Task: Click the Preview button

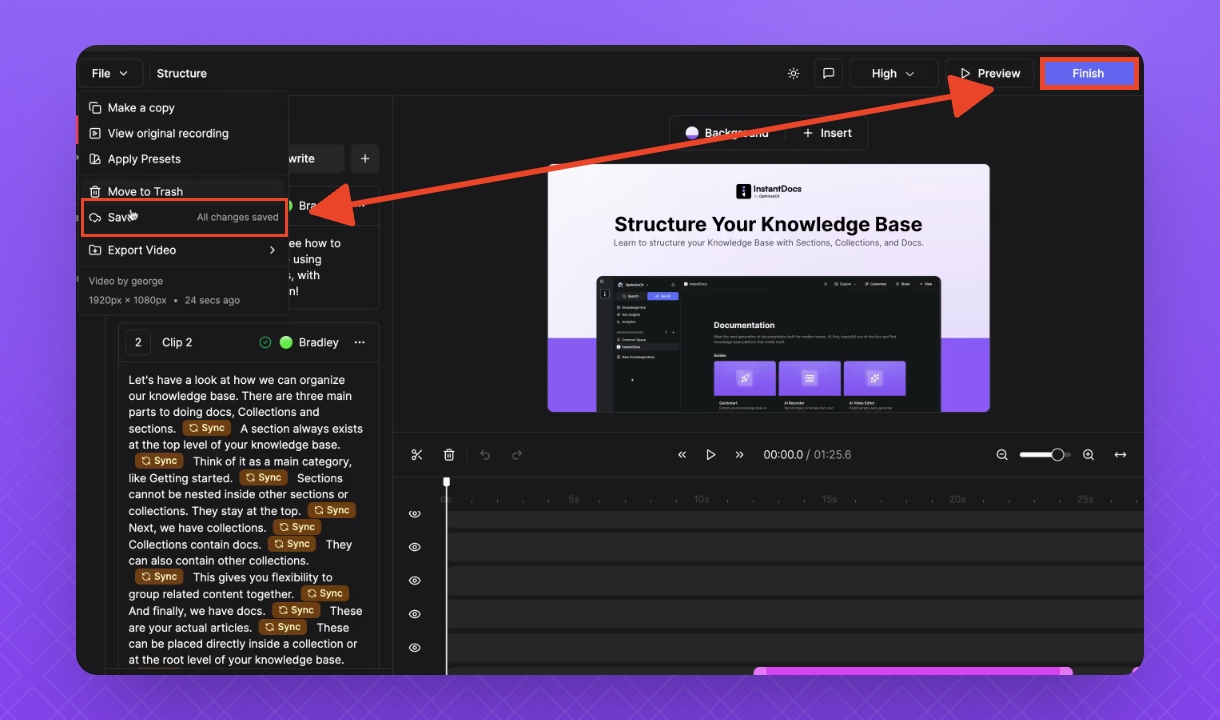Action: click(989, 73)
